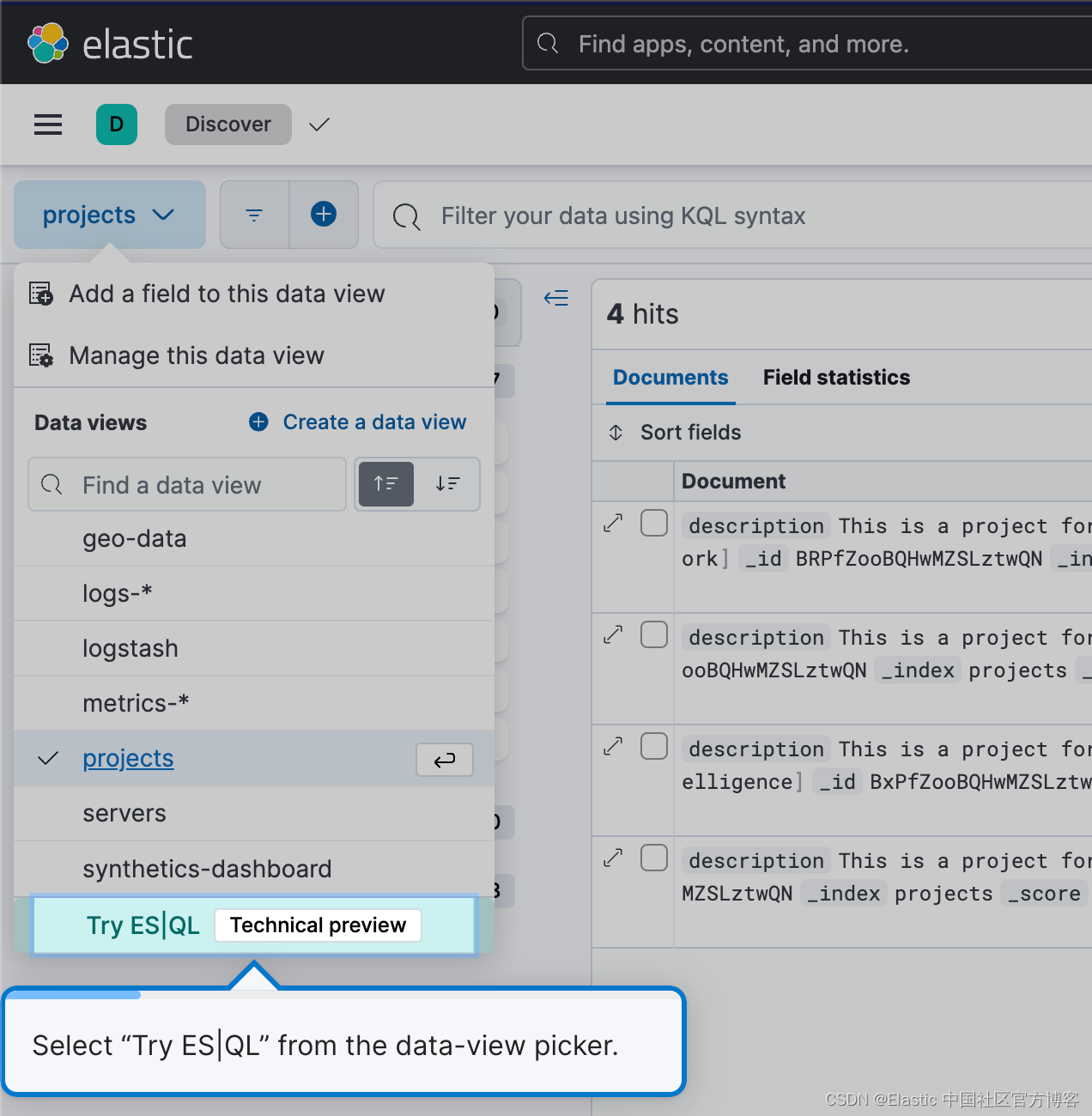Select descending sort in data views list
The image size is (1092, 1116).
(x=448, y=484)
